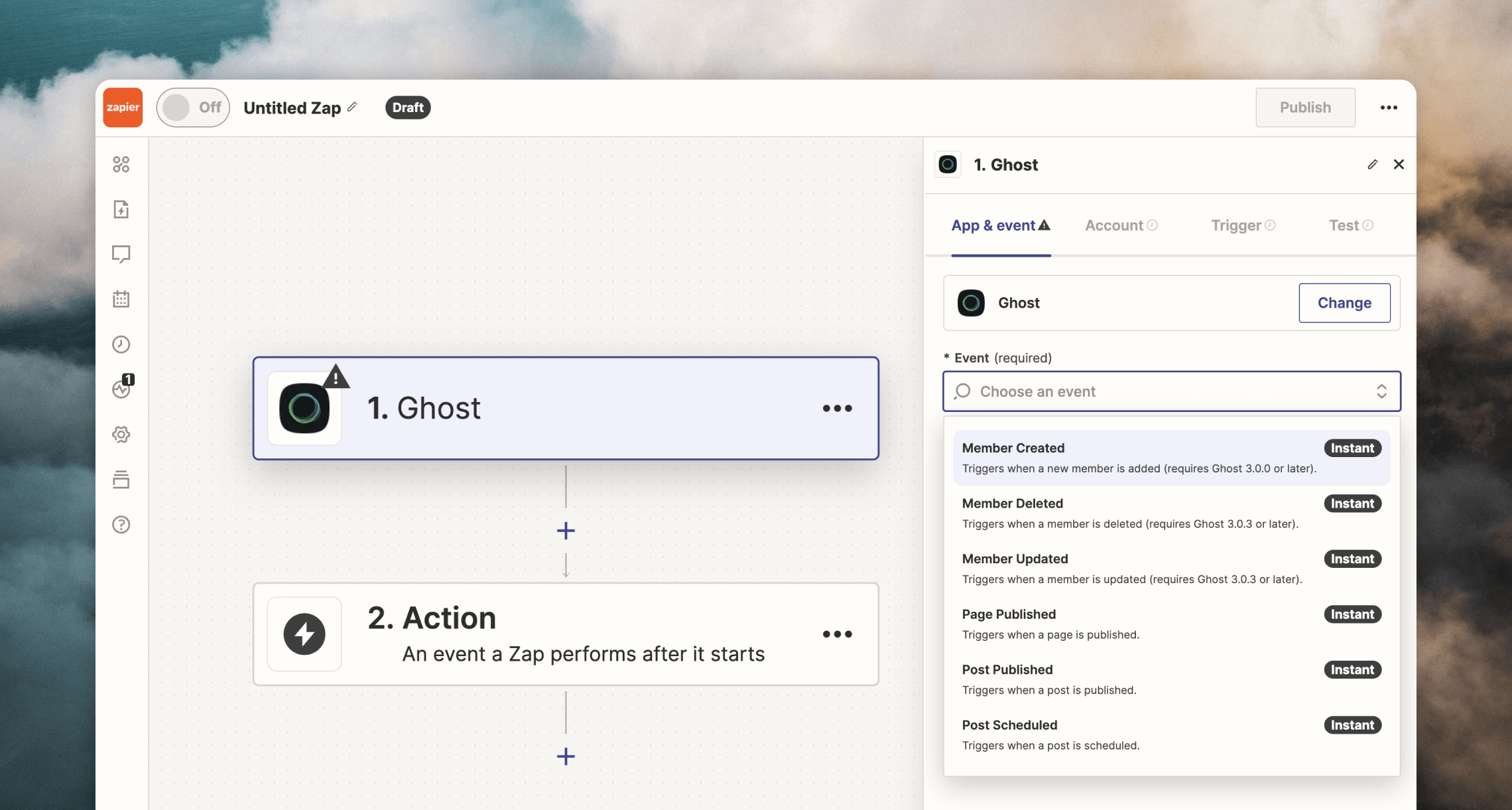Image resolution: width=1512 pixels, height=810 pixels.
Task: Click the Instant badge on Member Created
Action: tap(1353, 448)
